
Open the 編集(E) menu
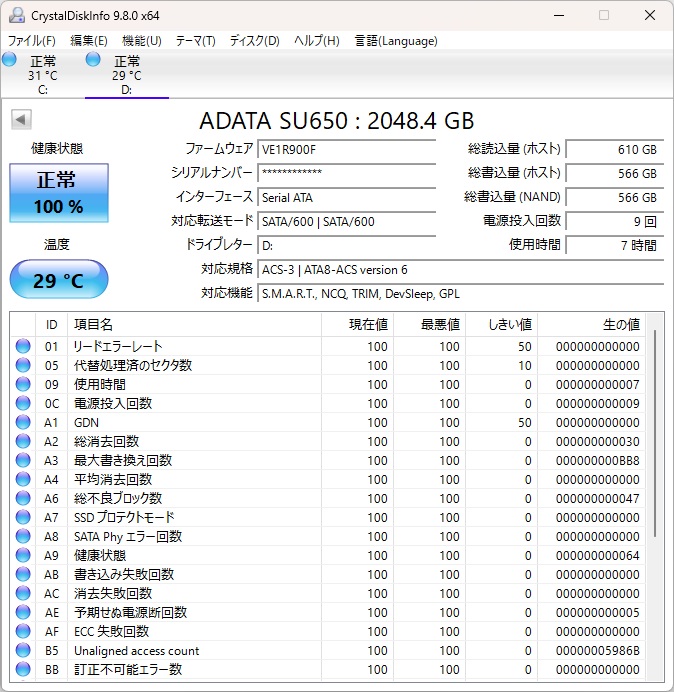[x=89, y=41]
